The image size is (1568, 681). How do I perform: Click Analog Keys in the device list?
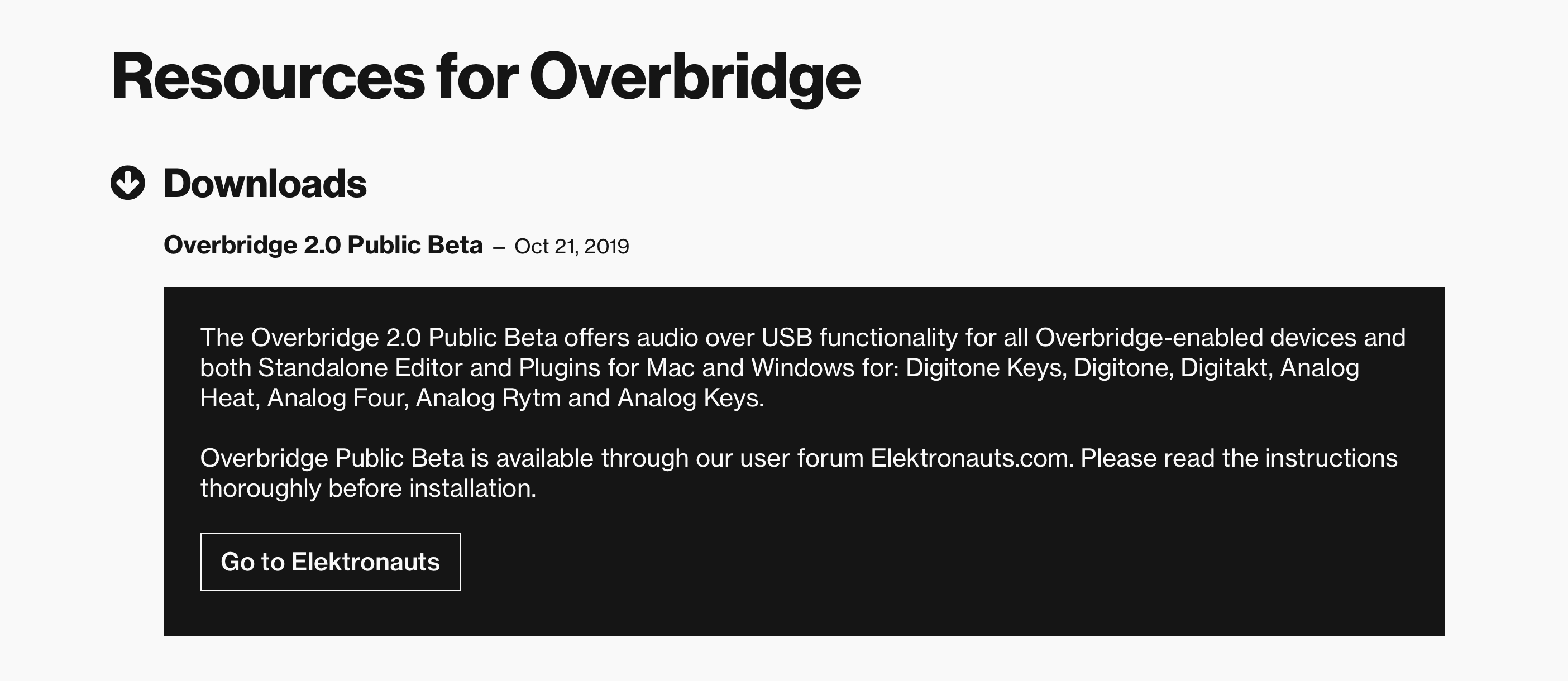click(690, 398)
